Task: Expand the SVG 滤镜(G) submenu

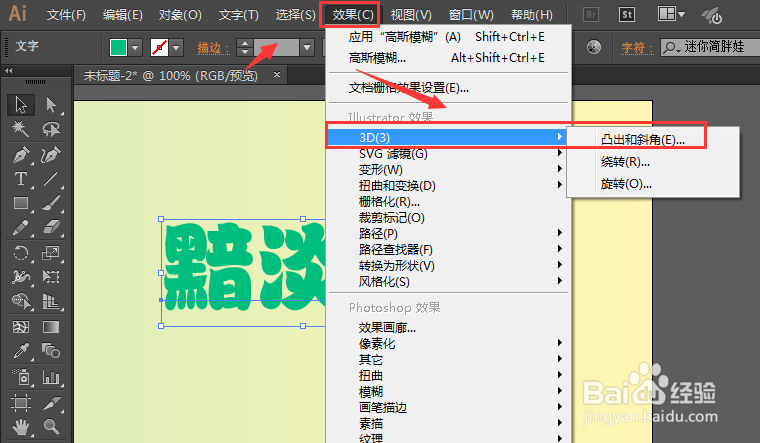Action: point(448,154)
